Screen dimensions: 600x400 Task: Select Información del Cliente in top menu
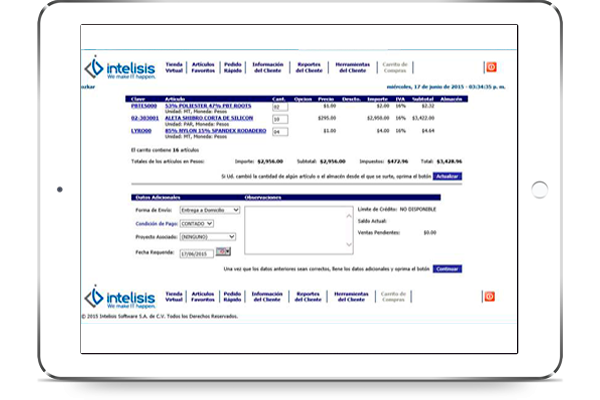click(x=268, y=68)
